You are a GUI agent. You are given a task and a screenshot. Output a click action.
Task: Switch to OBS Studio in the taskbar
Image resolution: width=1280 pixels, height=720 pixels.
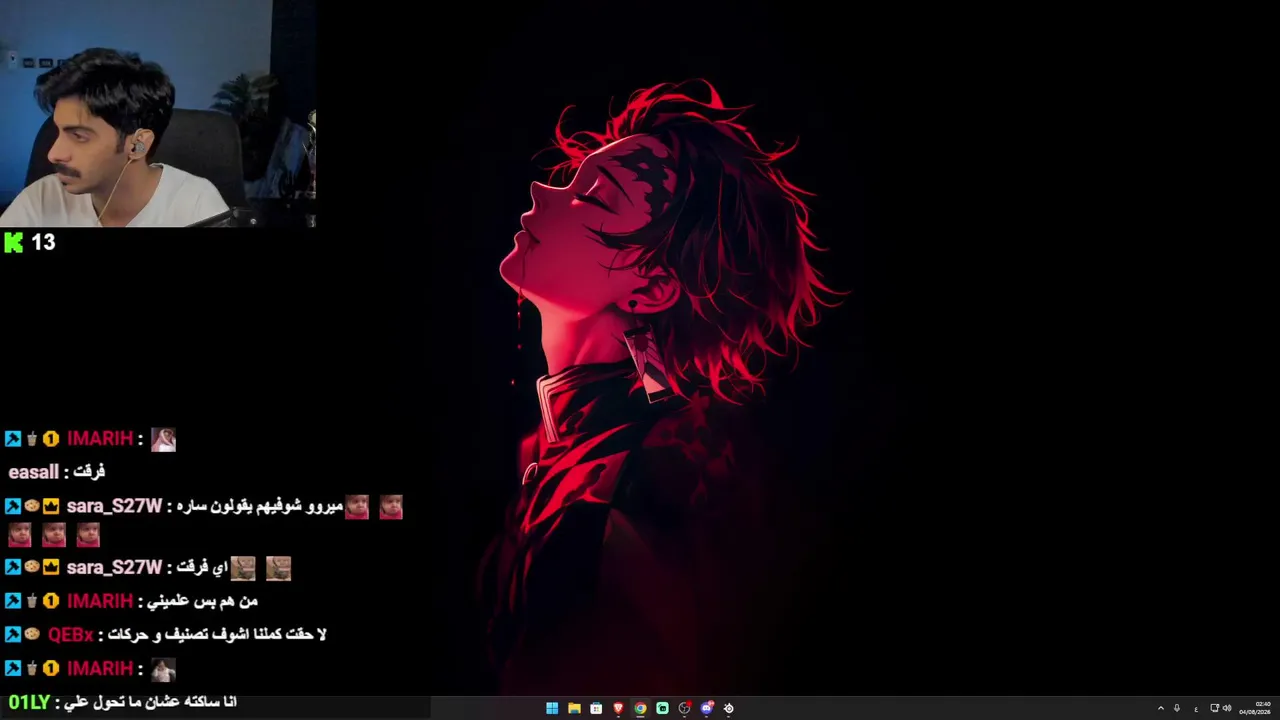click(684, 708)
